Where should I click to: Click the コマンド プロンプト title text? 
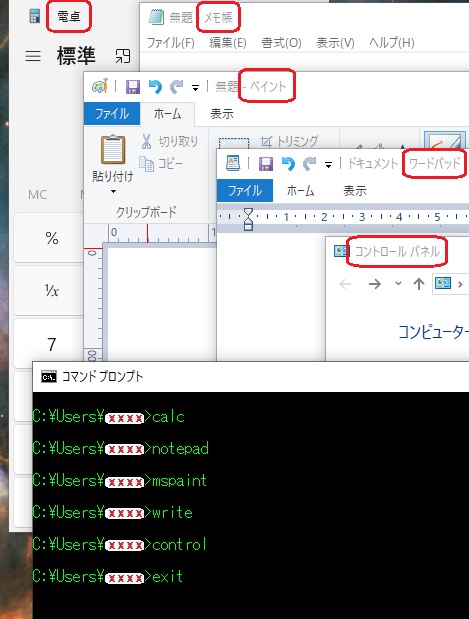coord(102,377)
